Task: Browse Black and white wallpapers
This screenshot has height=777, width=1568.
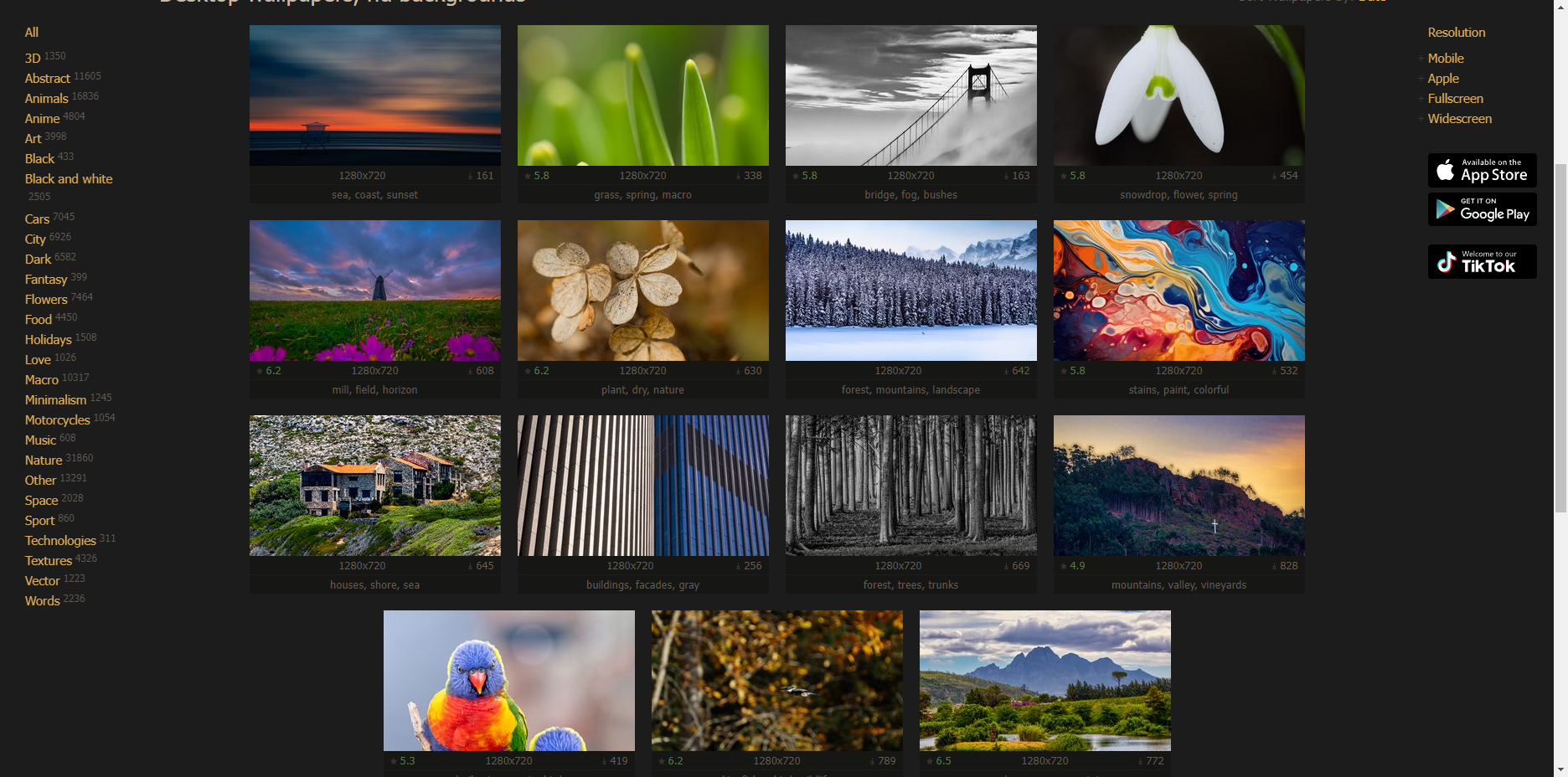Action: pos(69,179)
